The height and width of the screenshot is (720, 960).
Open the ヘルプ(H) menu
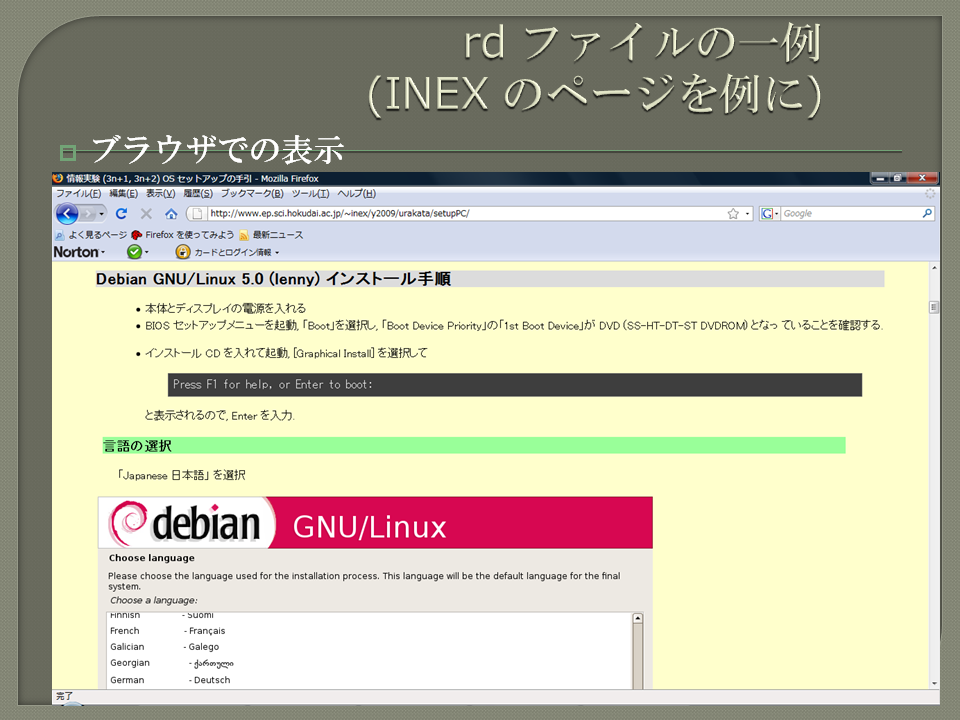pos(356,193)
